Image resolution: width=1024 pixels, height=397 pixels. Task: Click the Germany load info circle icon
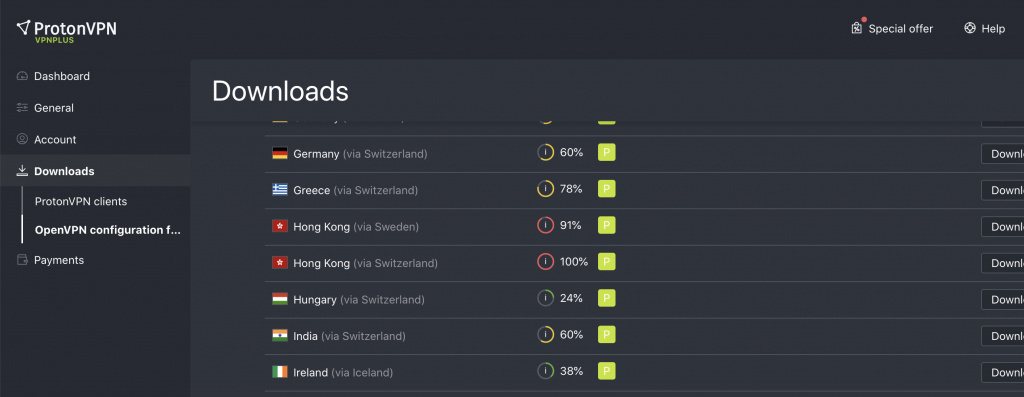[545, 153]
